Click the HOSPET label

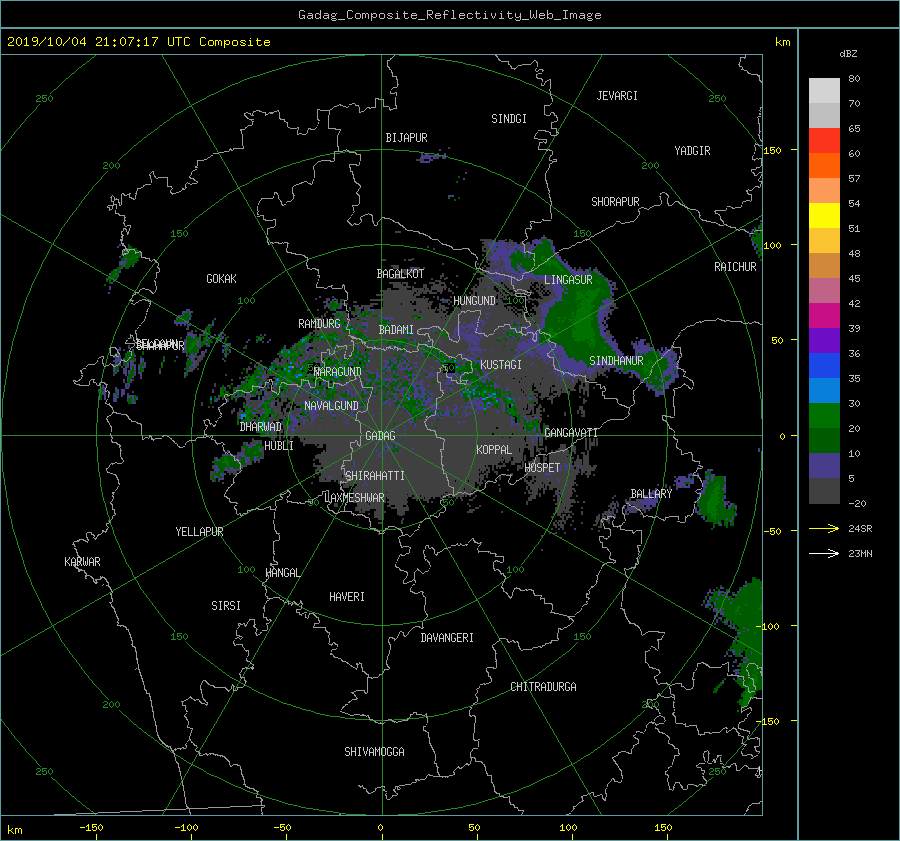(x=542, y=468)
